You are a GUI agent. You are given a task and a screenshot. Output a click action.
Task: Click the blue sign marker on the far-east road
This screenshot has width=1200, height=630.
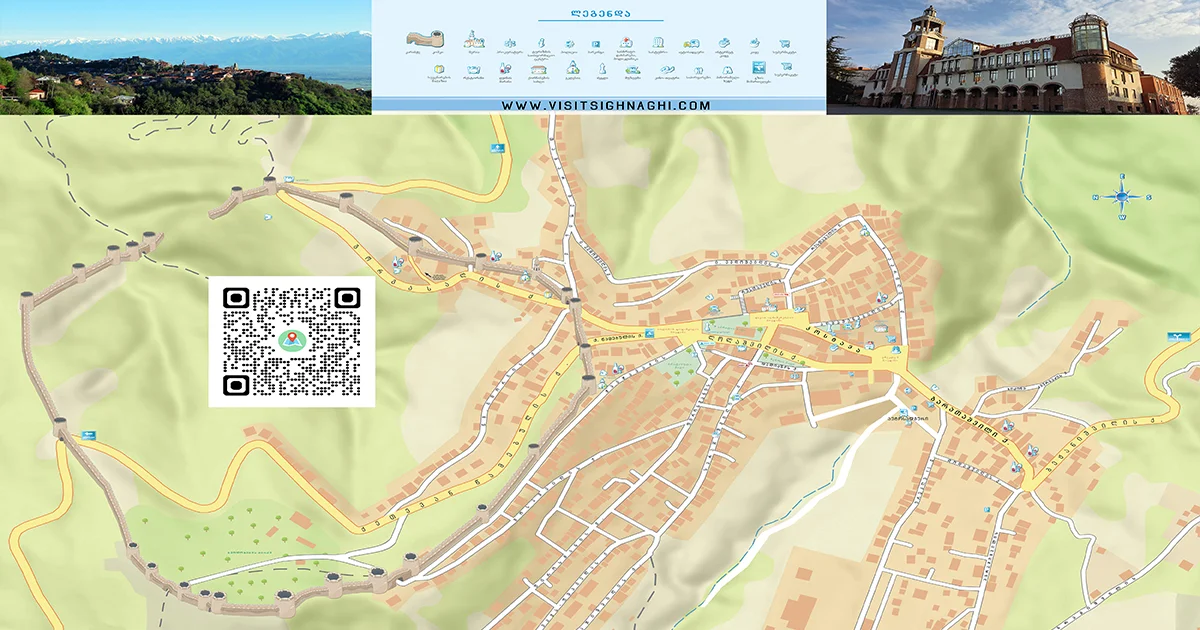pos(1180,336)
